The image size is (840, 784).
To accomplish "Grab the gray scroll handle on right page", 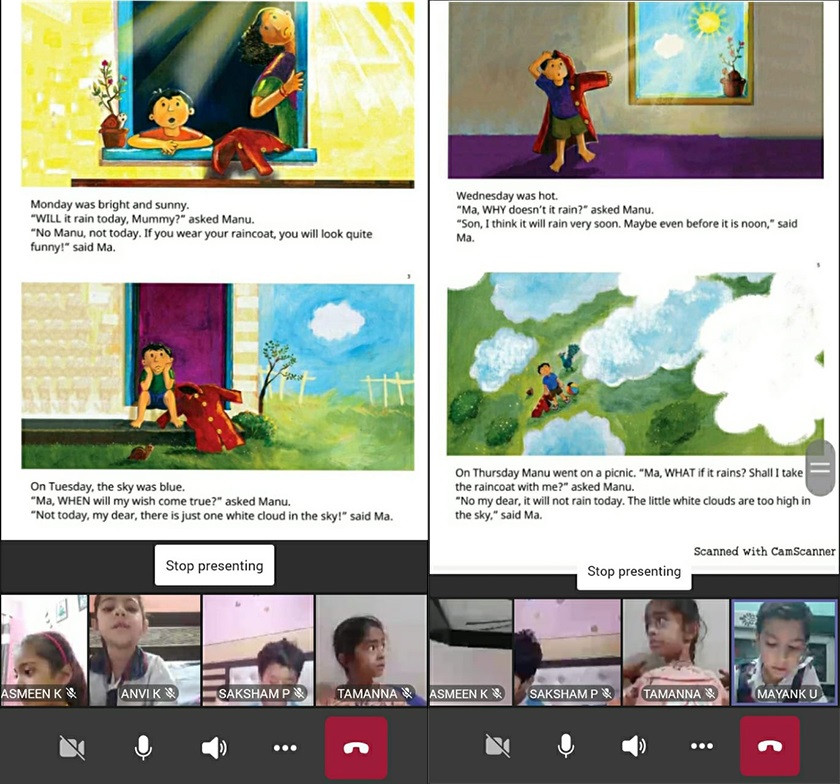I will coord(821,468).
